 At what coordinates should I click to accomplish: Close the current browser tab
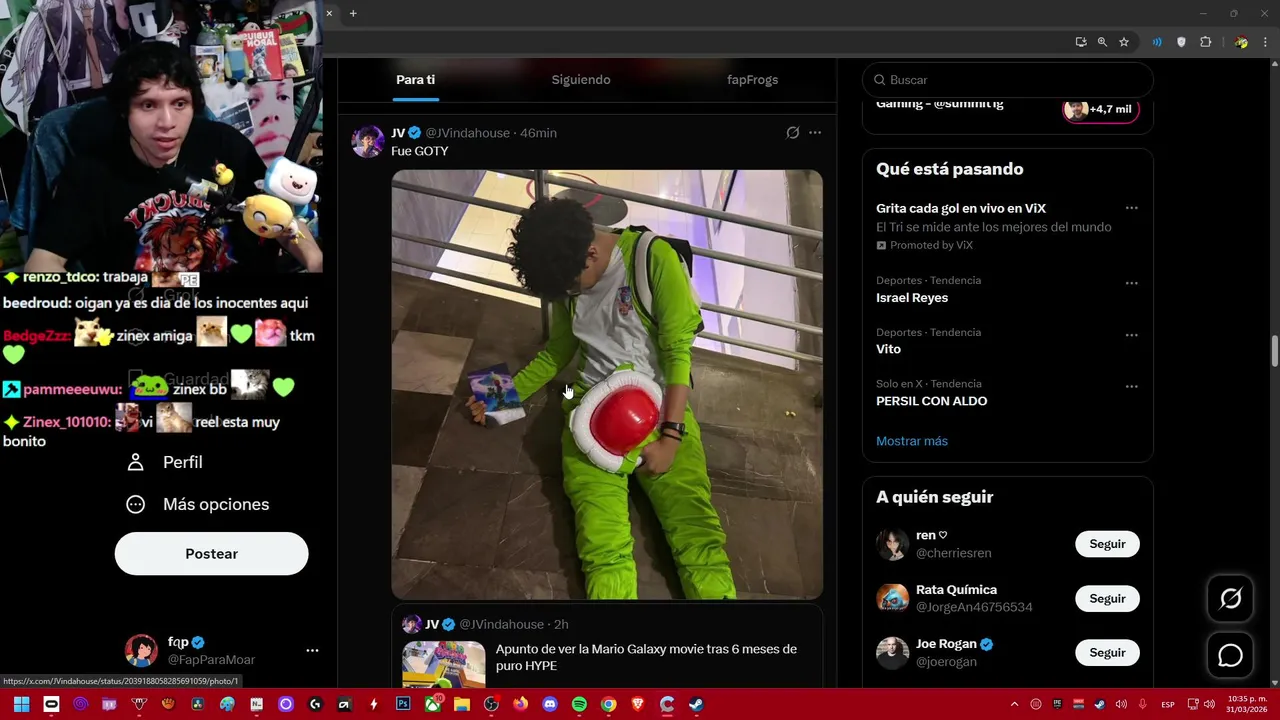(x=329, y=13)
